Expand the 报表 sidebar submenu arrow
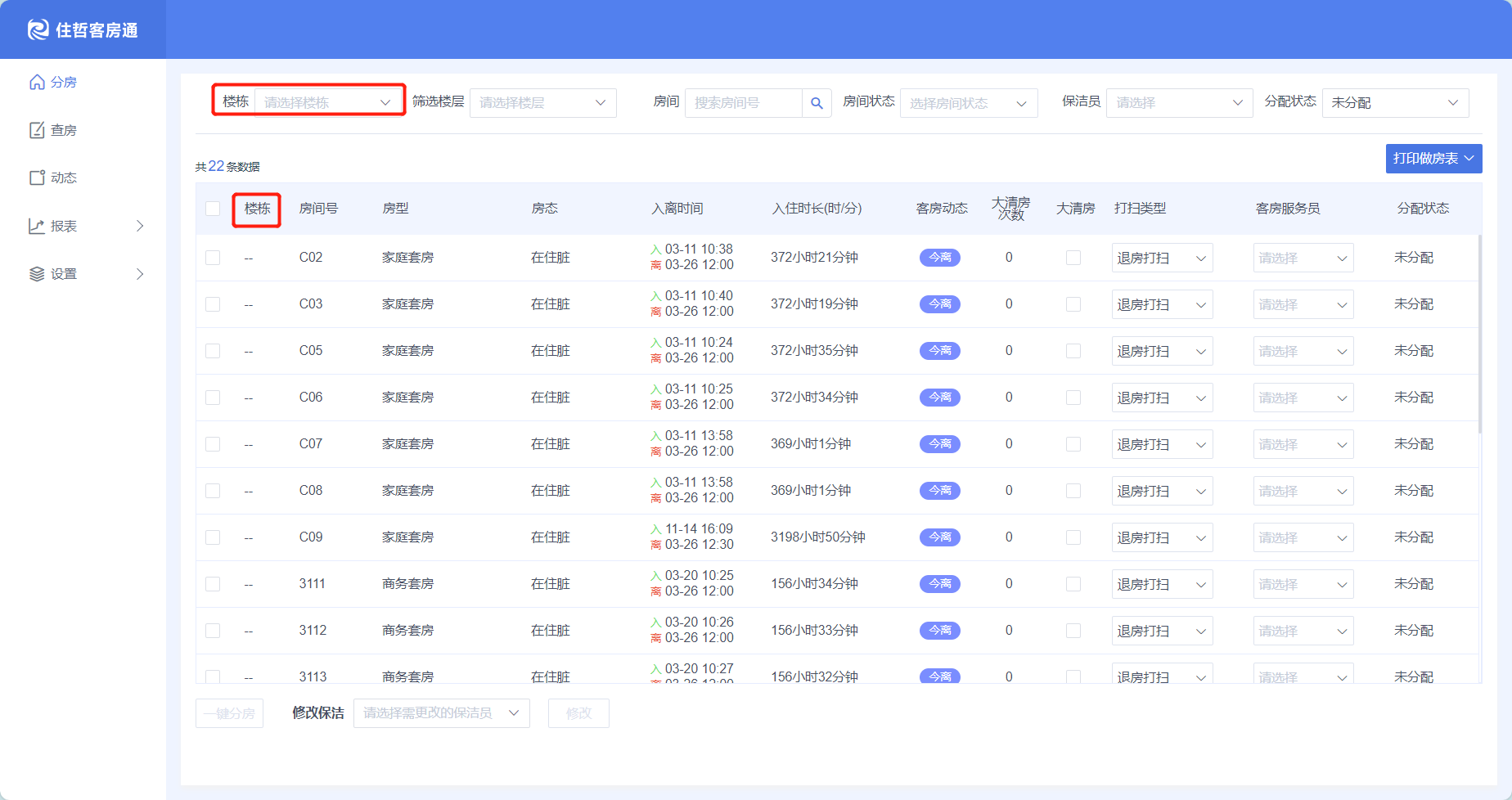 pos(140,226)
